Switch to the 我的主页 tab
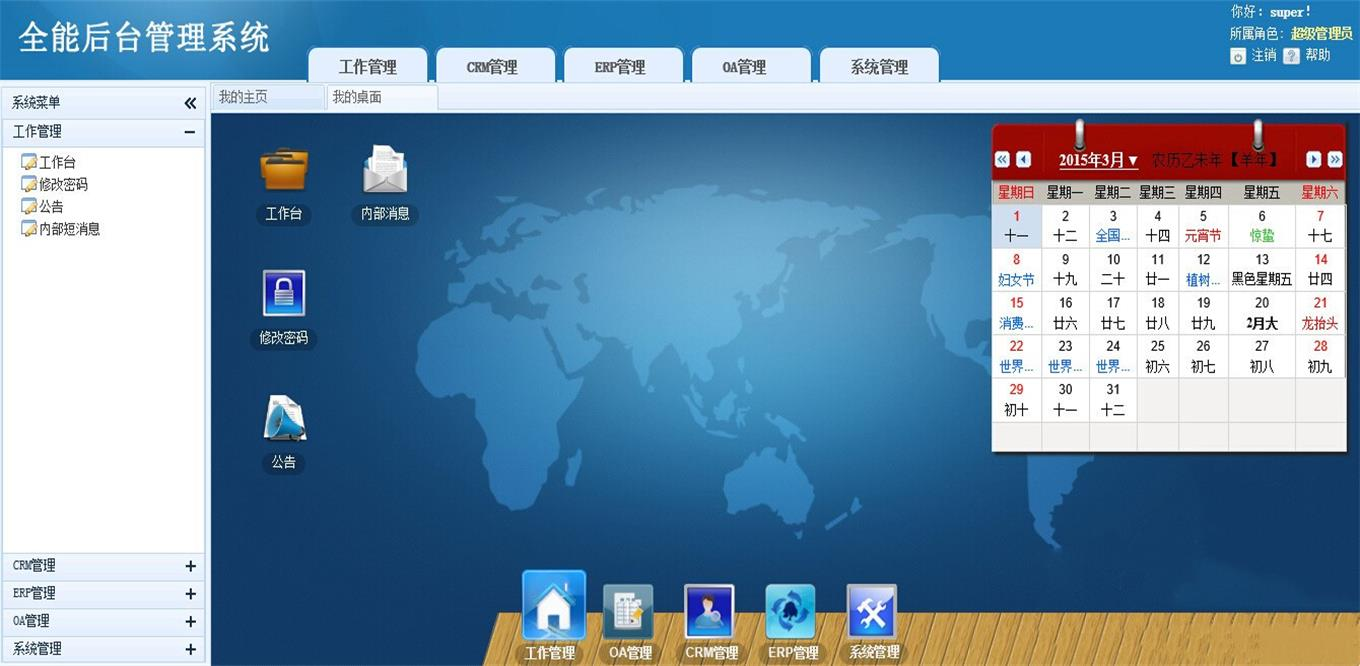Screen dimensions: 1360x666 point(244,97)
